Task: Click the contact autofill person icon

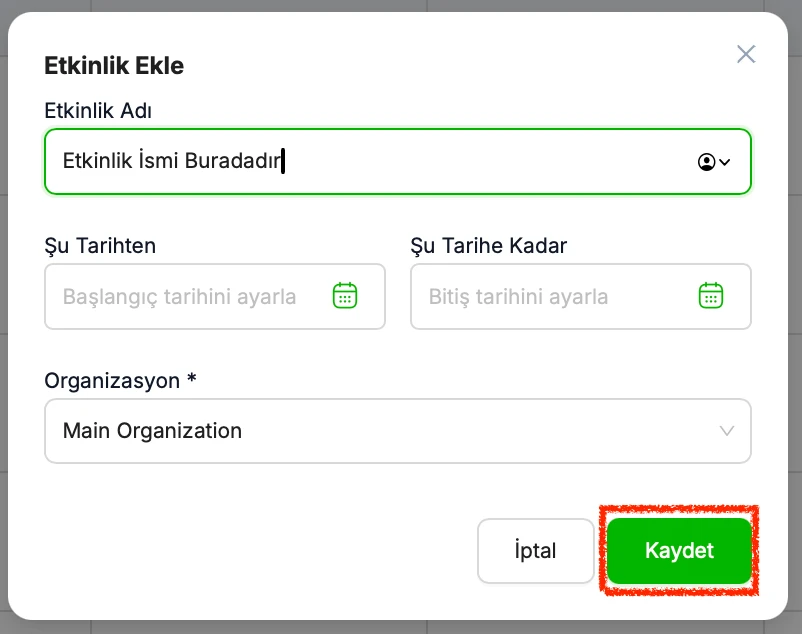Action: (706, 162)
